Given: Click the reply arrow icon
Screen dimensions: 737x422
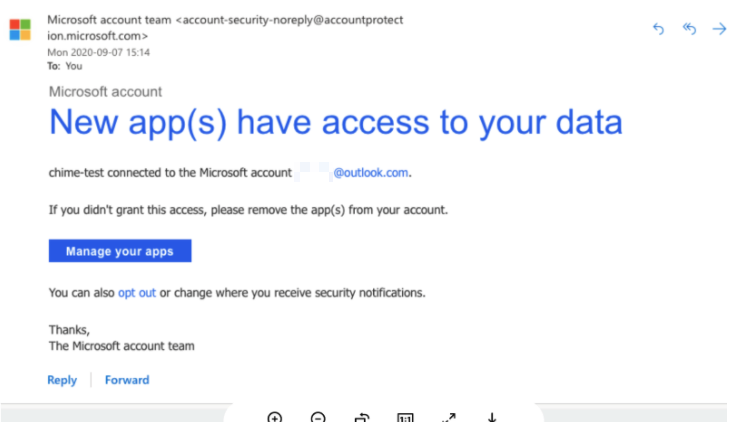Looking at the screenshot, I should (658, 29).
